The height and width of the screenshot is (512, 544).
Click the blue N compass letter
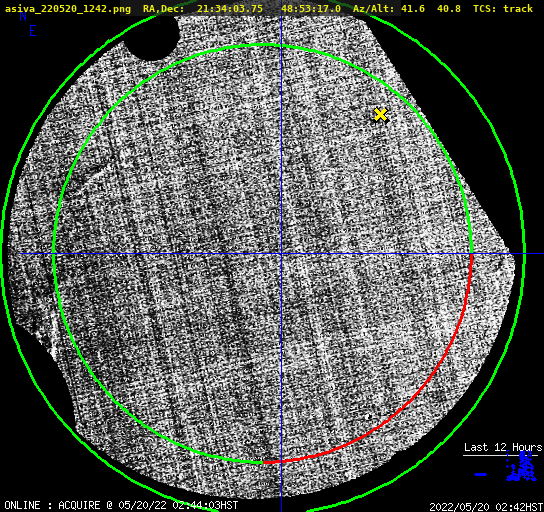23,16
